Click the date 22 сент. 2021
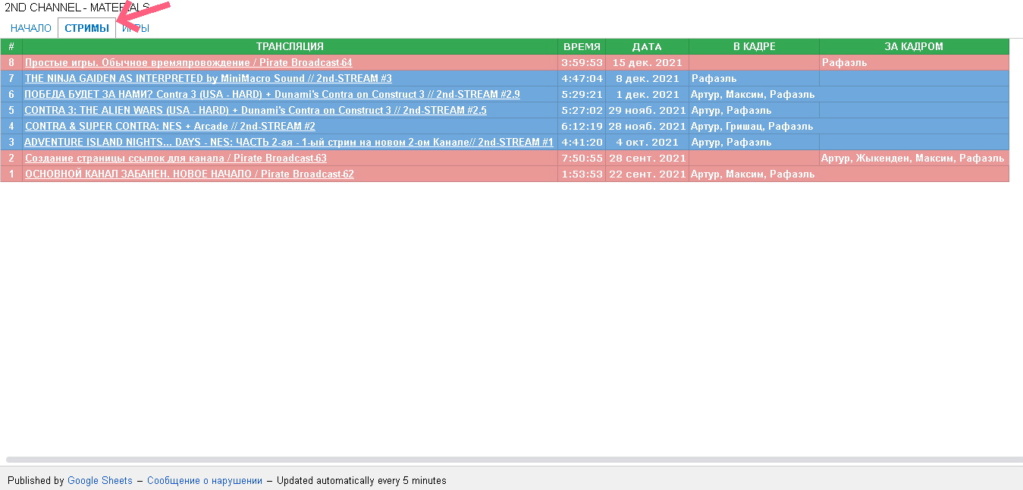1023x490 pixels. pos(647,174)
